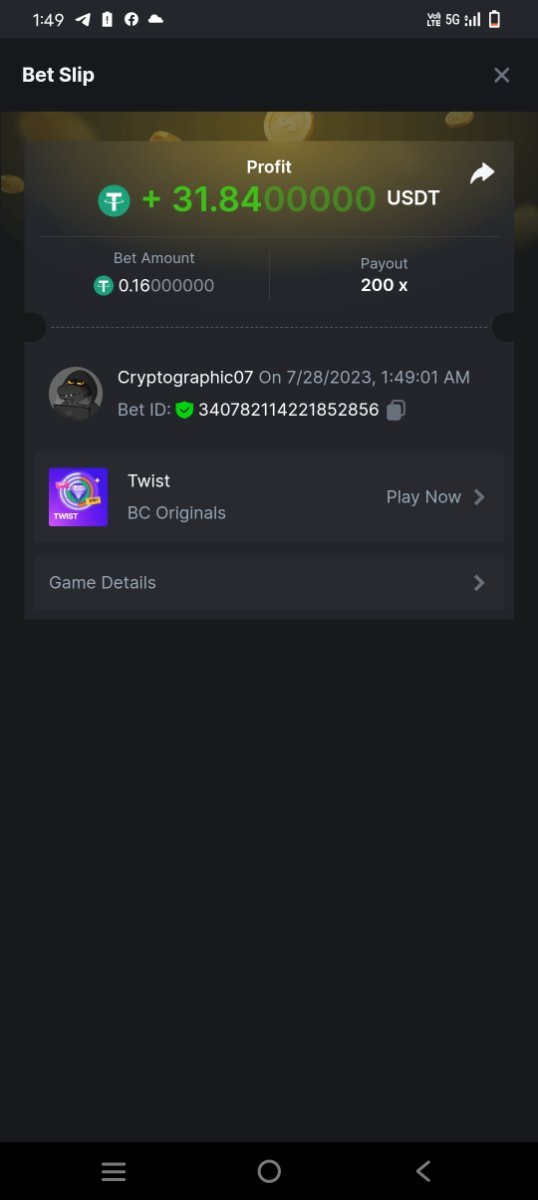Copy the Bet ID with copy icon
The image size is (538, 1200).
396,410
